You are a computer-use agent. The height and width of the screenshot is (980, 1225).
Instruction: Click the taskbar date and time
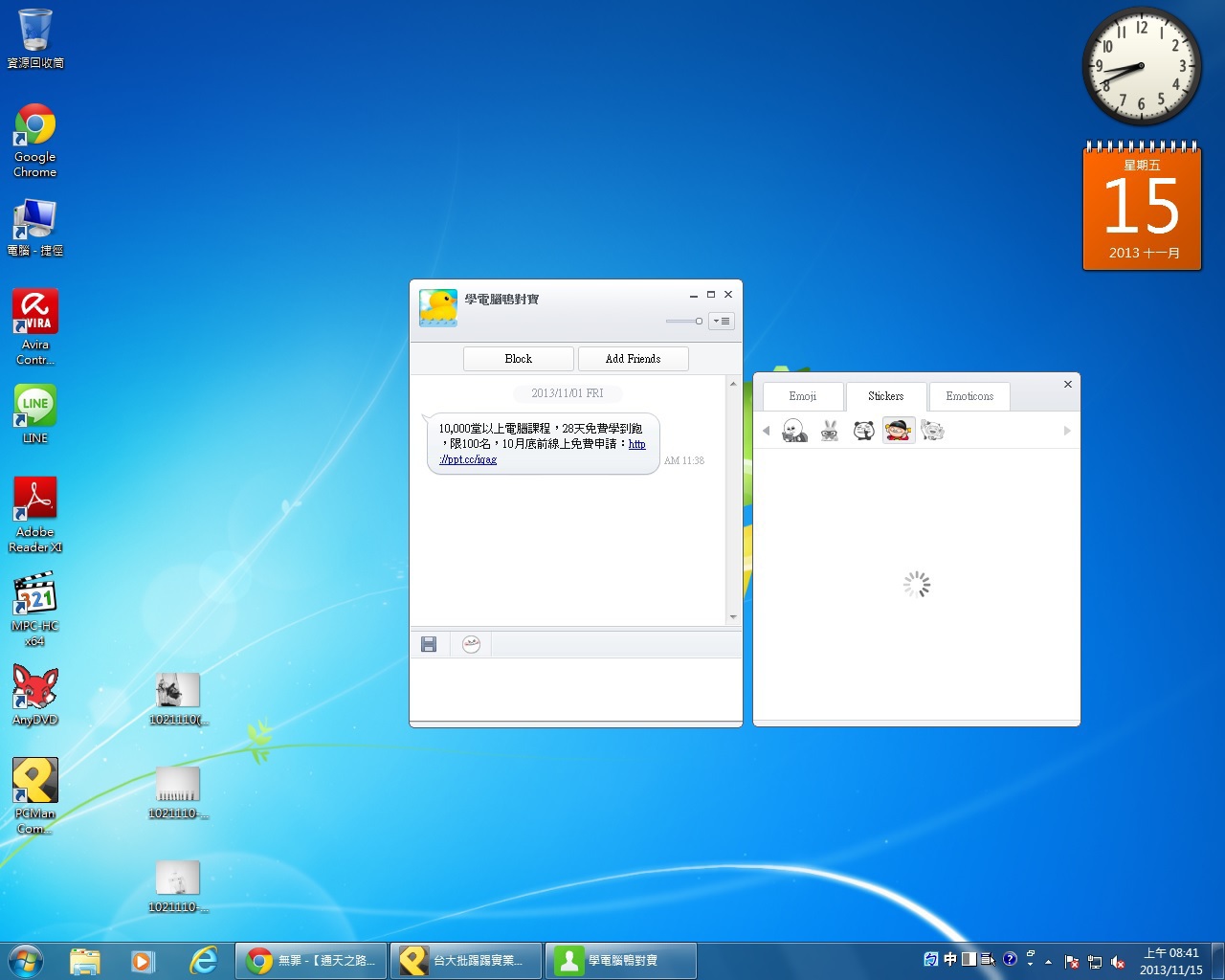pyautogui.click(x=1171, y=961)
